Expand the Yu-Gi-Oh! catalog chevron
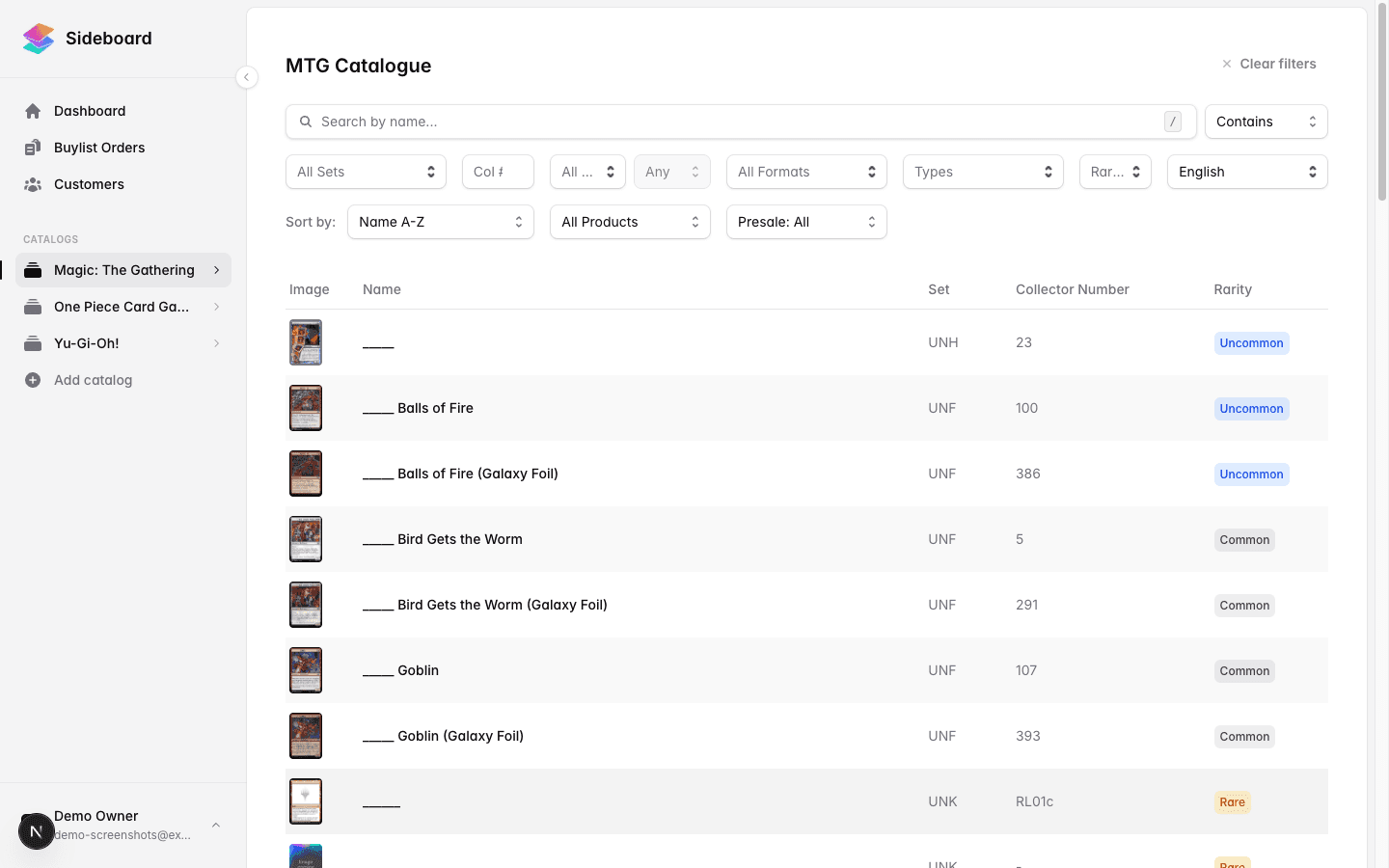This screenshot has width=1389, height=868. tap(217, 343)
